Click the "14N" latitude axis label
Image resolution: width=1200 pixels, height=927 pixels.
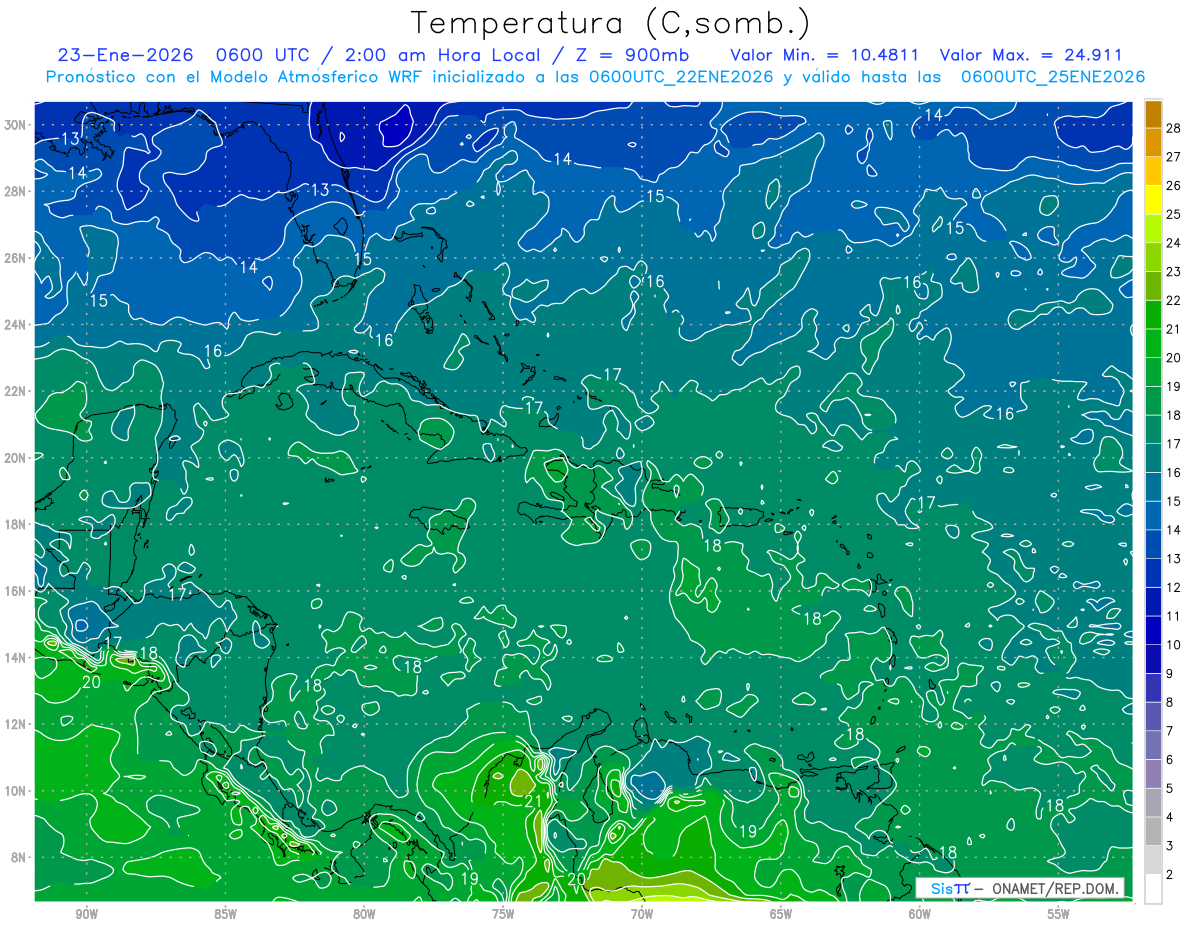click(x=15, y=658)
